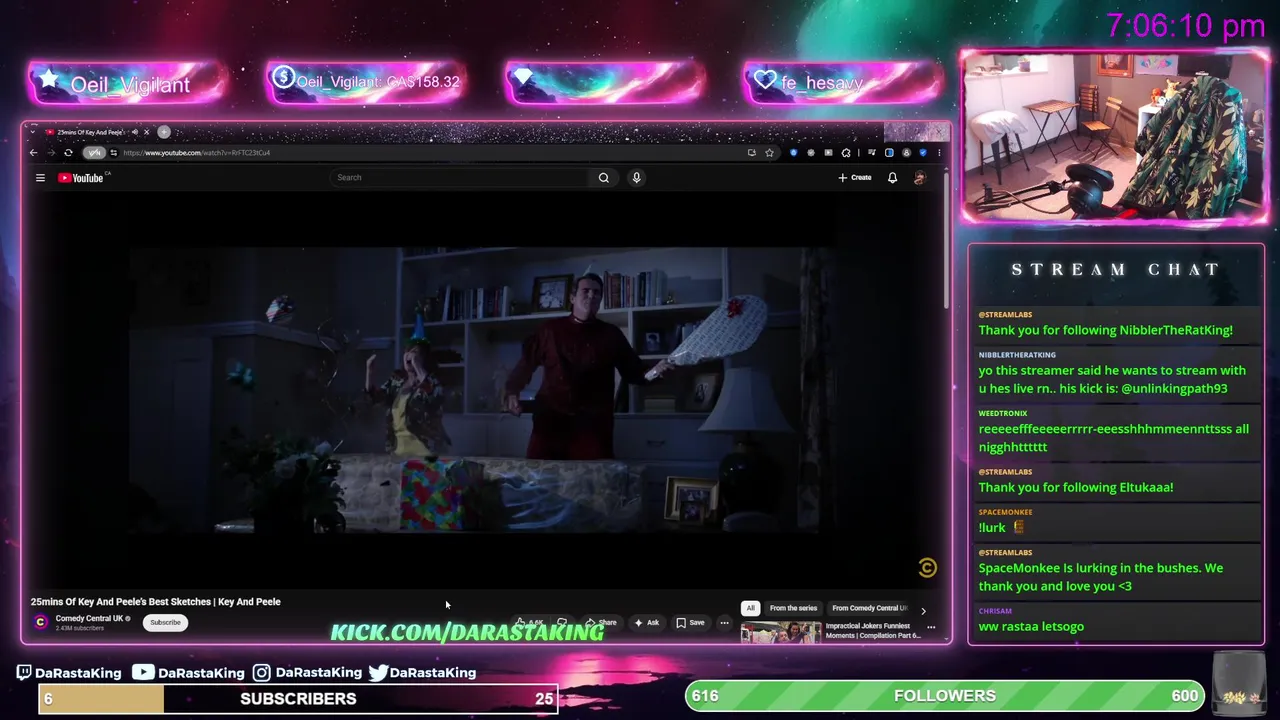This screenshot has width=1280, height=720.
Task: Go forward with the browser forward arrow
Action: [x=51, y=153]
